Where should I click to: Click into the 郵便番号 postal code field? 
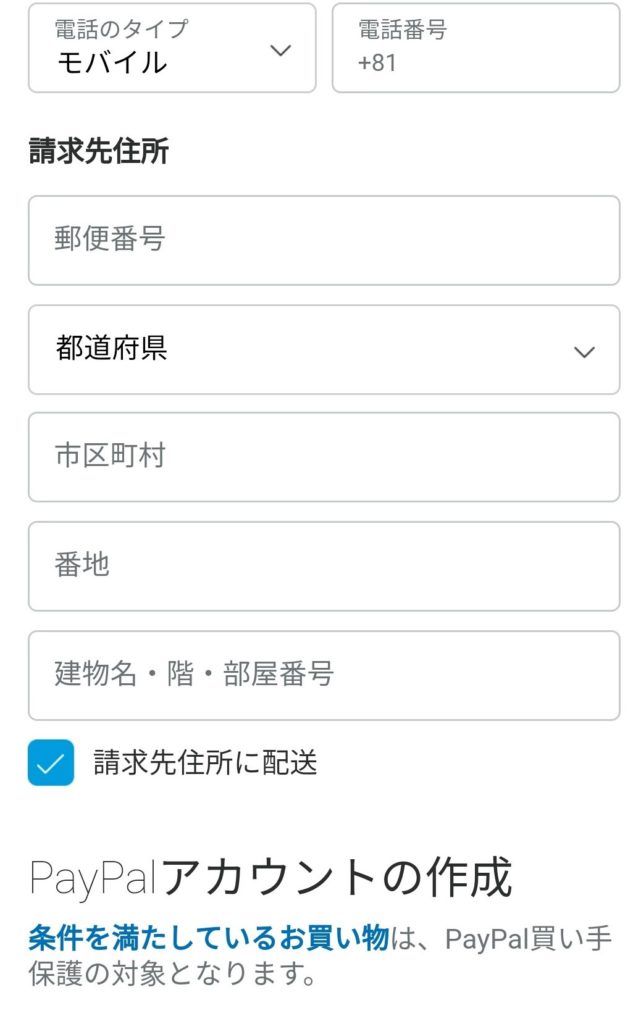[323, 240]
